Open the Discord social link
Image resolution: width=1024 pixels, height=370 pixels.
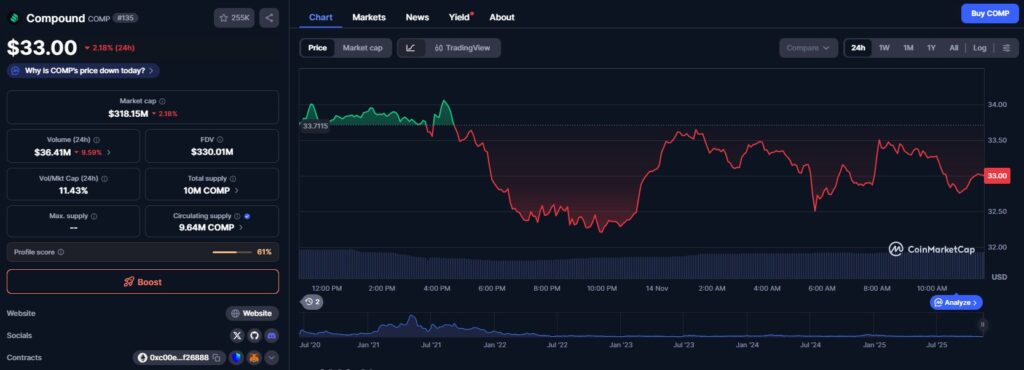(x=272, y=335)
